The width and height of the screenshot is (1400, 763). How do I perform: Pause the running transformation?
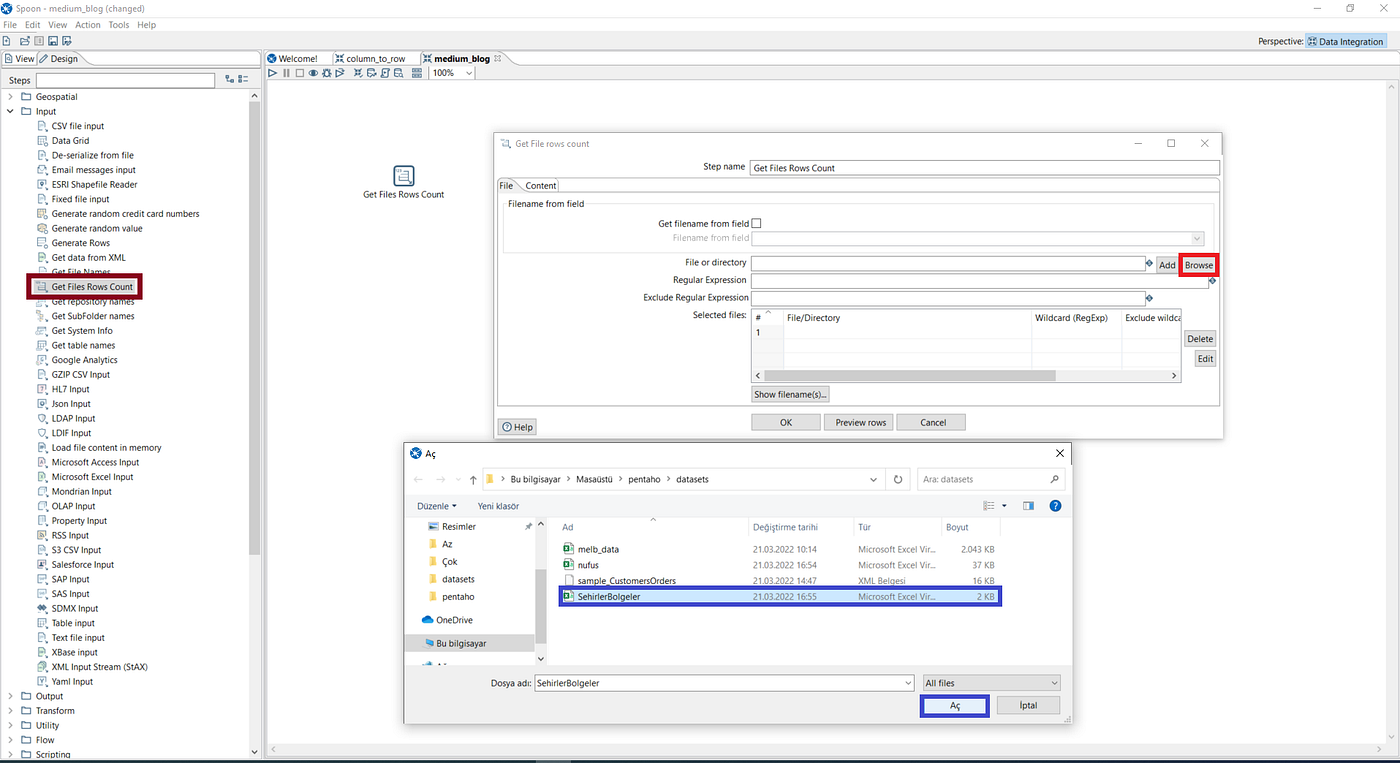click(x=286, y=72)
